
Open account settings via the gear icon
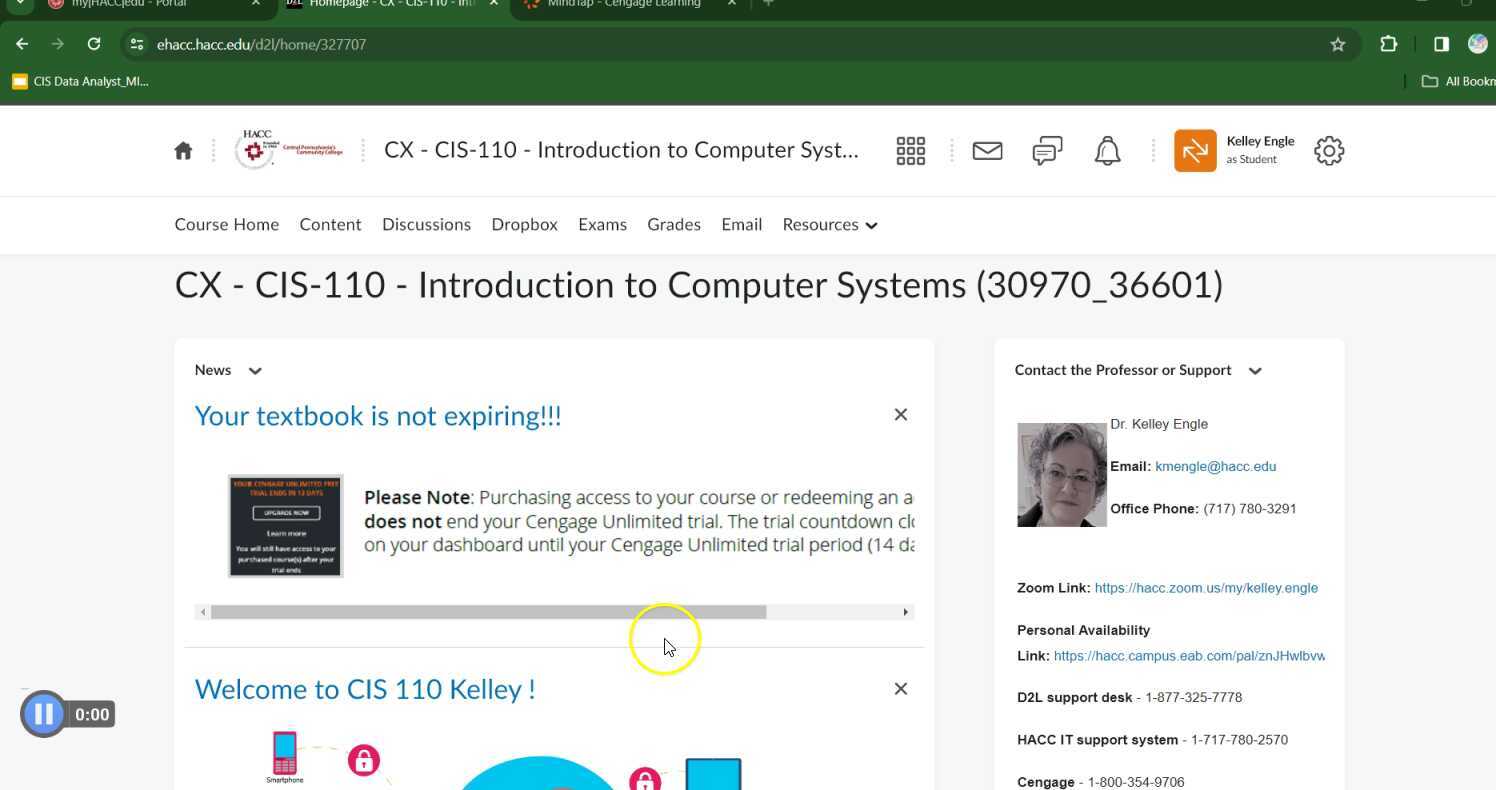pyautogui.click(x=1329, y=150)
